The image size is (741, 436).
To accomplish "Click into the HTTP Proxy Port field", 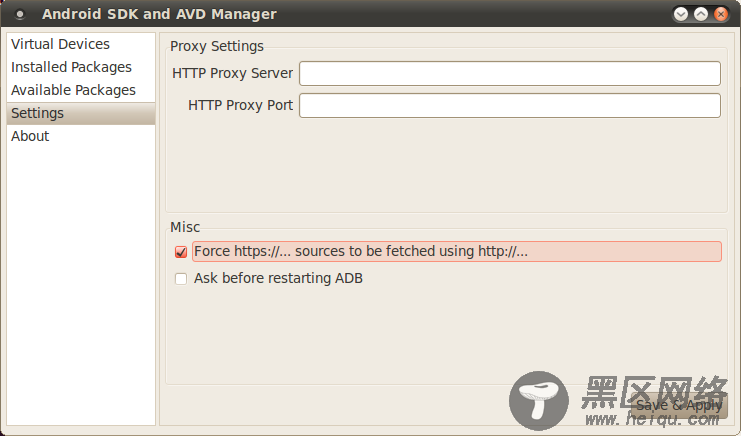I will pyautogui.click(x=510, y=105).
